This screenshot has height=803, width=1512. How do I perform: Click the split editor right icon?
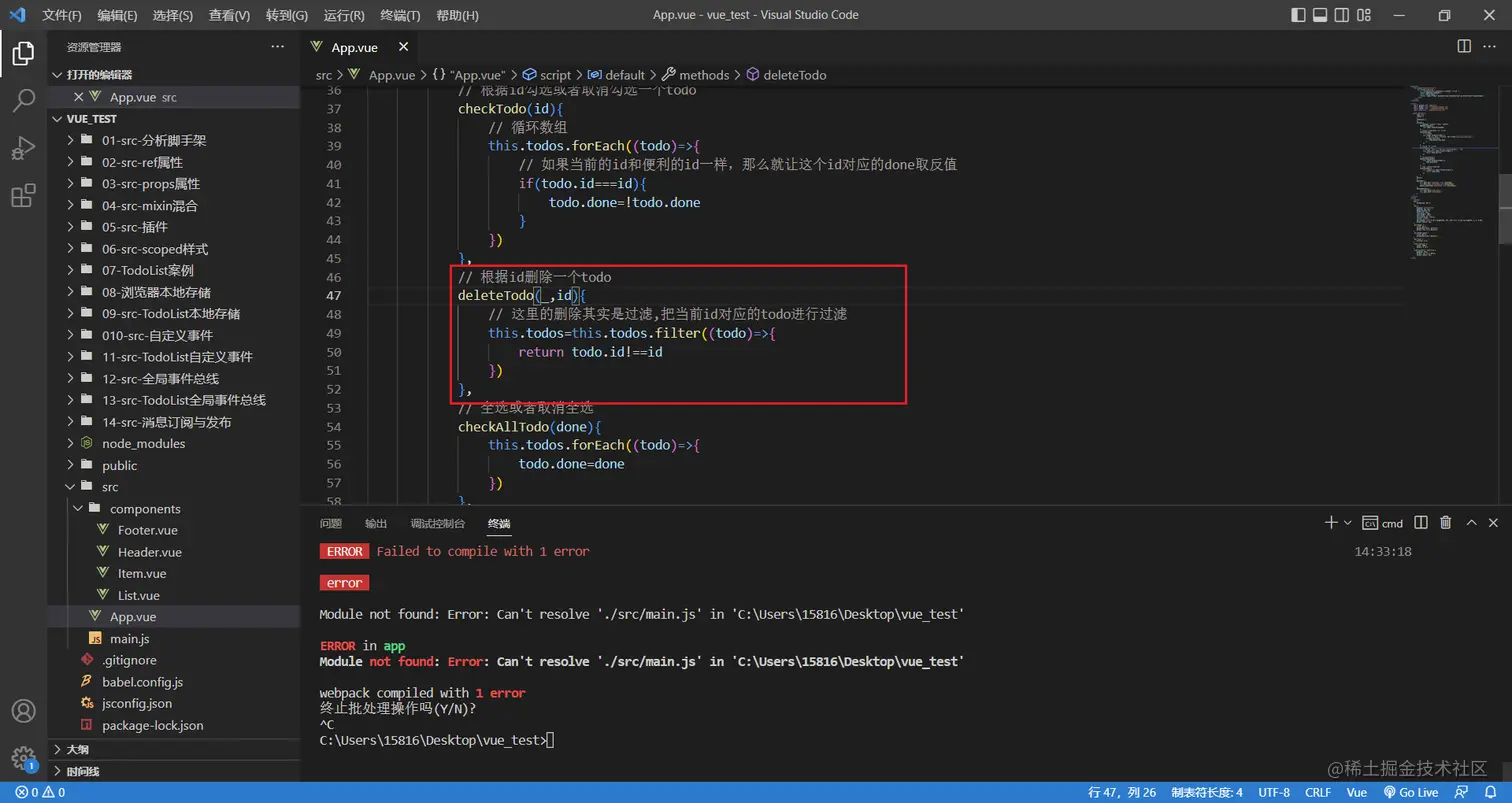[x=1464, y=46]
